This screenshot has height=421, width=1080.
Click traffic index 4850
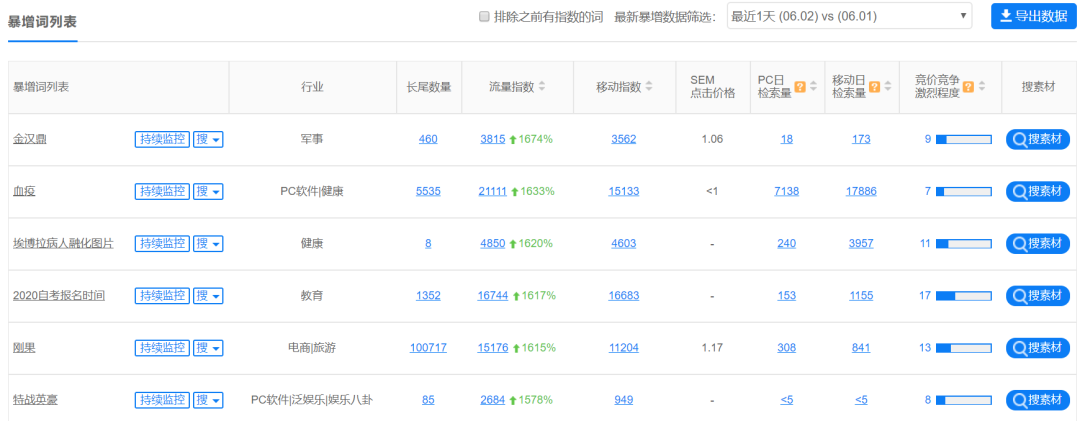[492, 243]
